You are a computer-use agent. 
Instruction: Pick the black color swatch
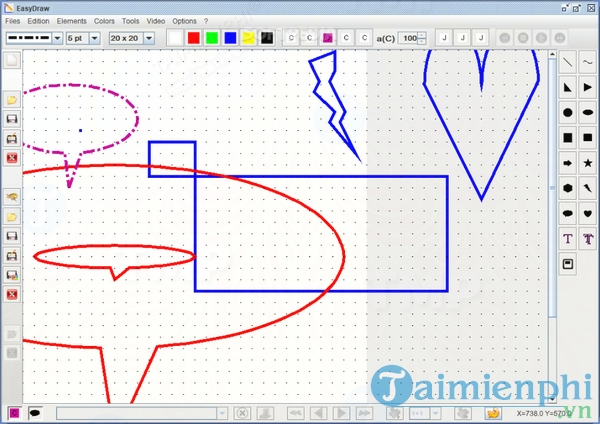[267, 38]
